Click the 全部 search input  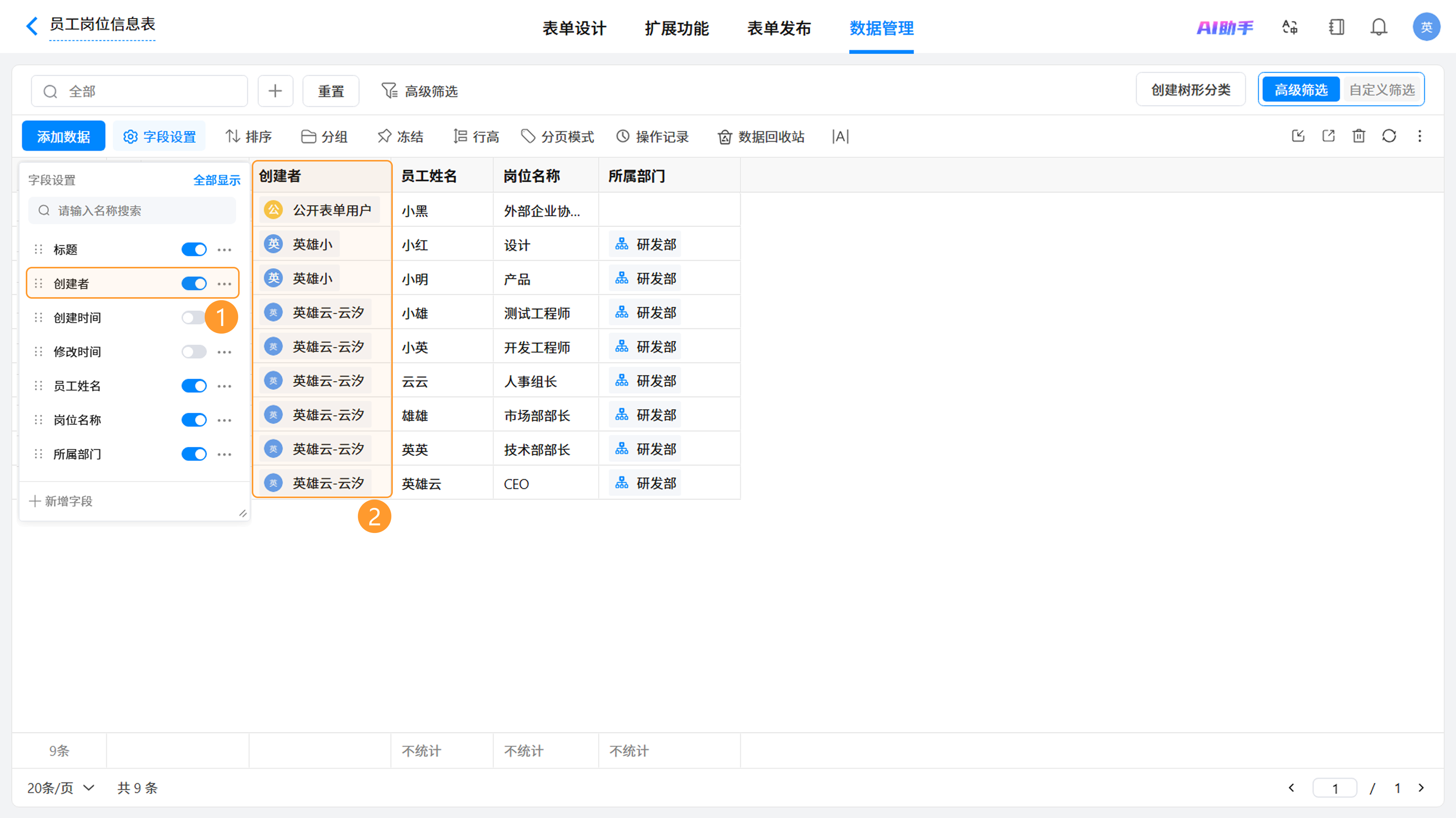tap(139, 91)
